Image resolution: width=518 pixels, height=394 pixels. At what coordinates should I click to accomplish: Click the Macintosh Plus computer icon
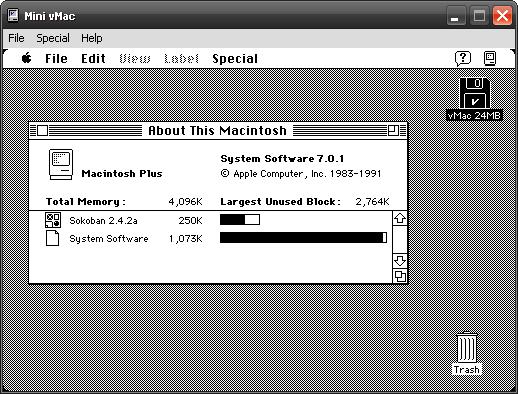61,165
